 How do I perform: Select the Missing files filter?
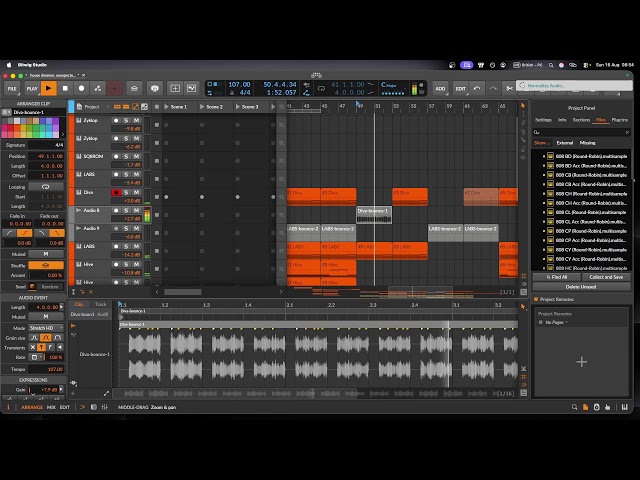[x=587, y=143]
